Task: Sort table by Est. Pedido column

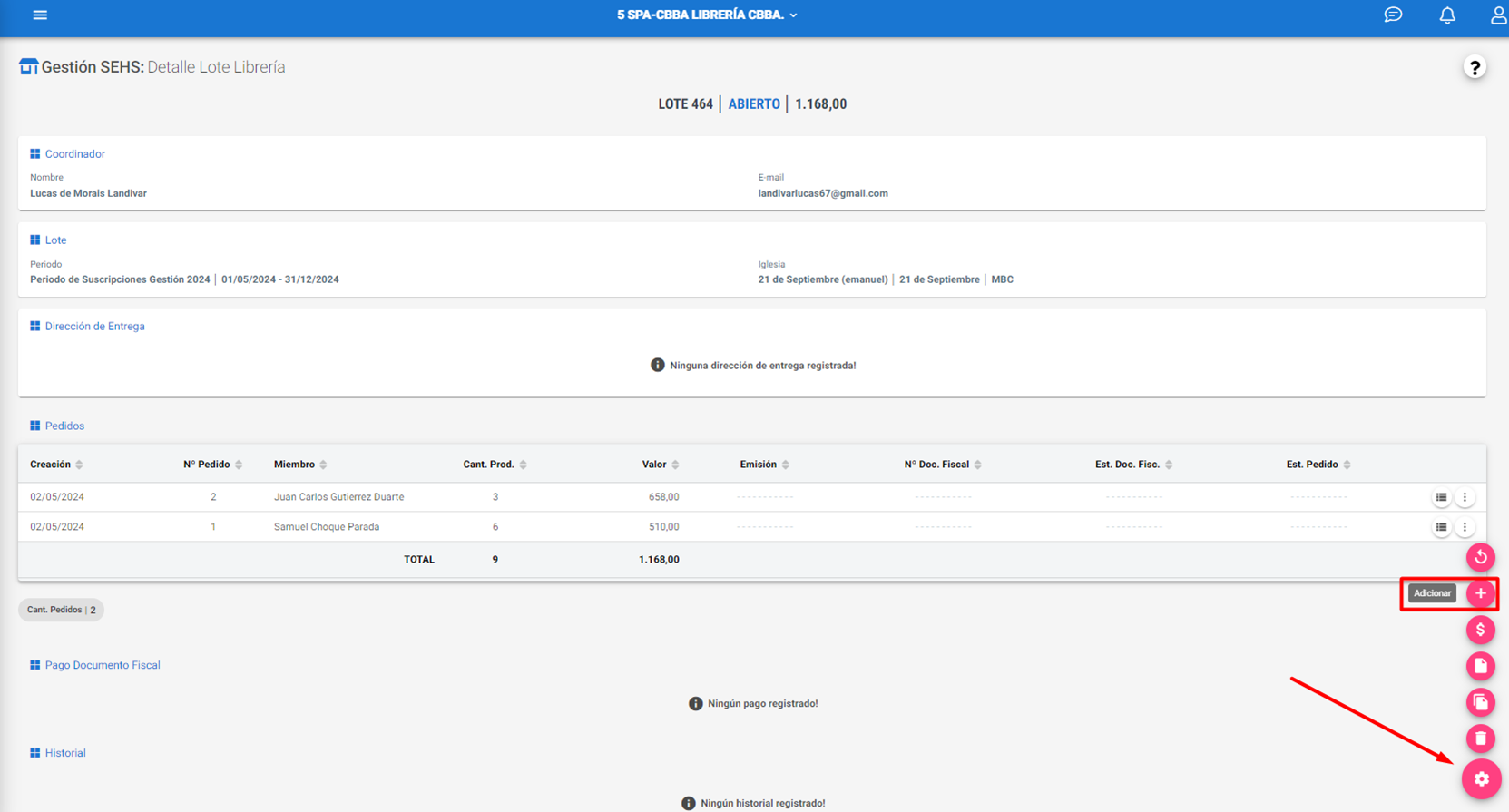Action: click(x=1318, y=465)
